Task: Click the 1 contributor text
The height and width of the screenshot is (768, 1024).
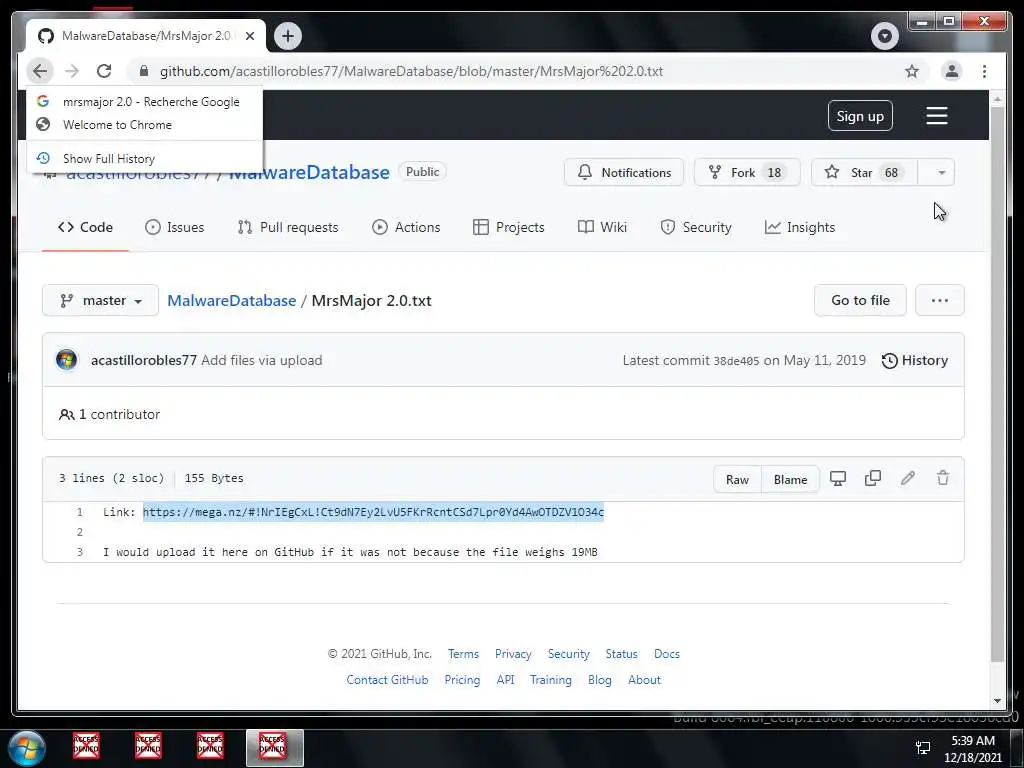Action: [x=109, y=414]
